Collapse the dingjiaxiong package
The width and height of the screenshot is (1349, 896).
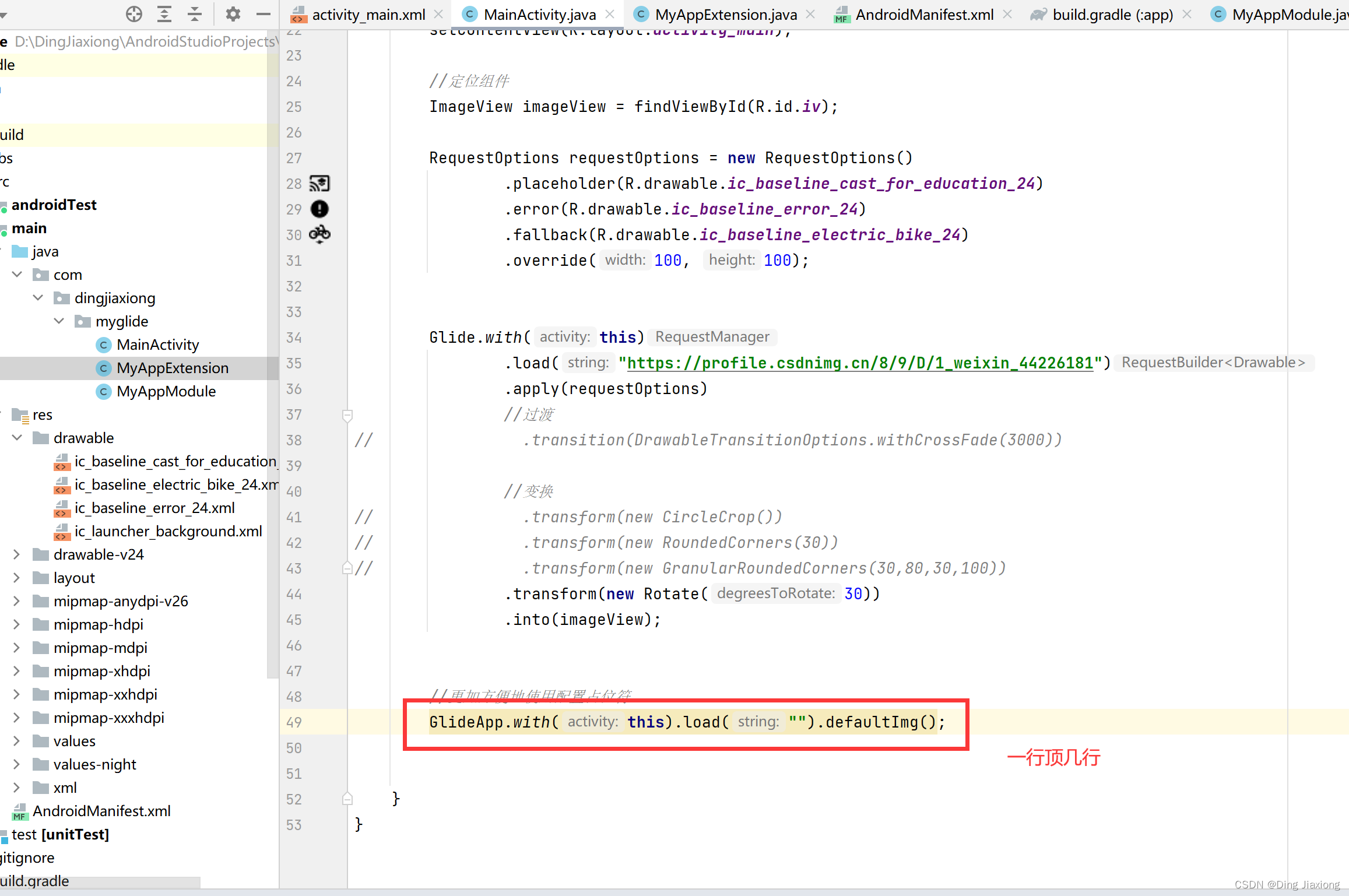pyautogui.click(x=38, y=297)
